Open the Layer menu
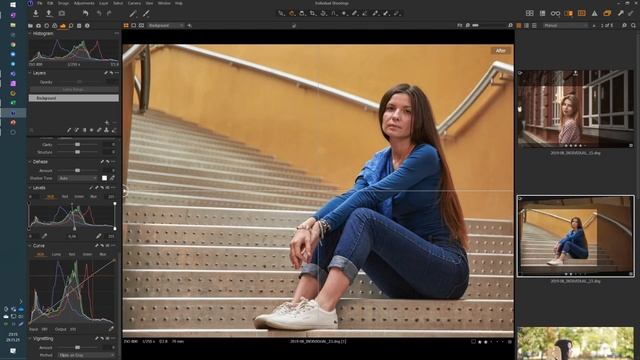The height and width of the screenshot is (360, 640). 104,3
